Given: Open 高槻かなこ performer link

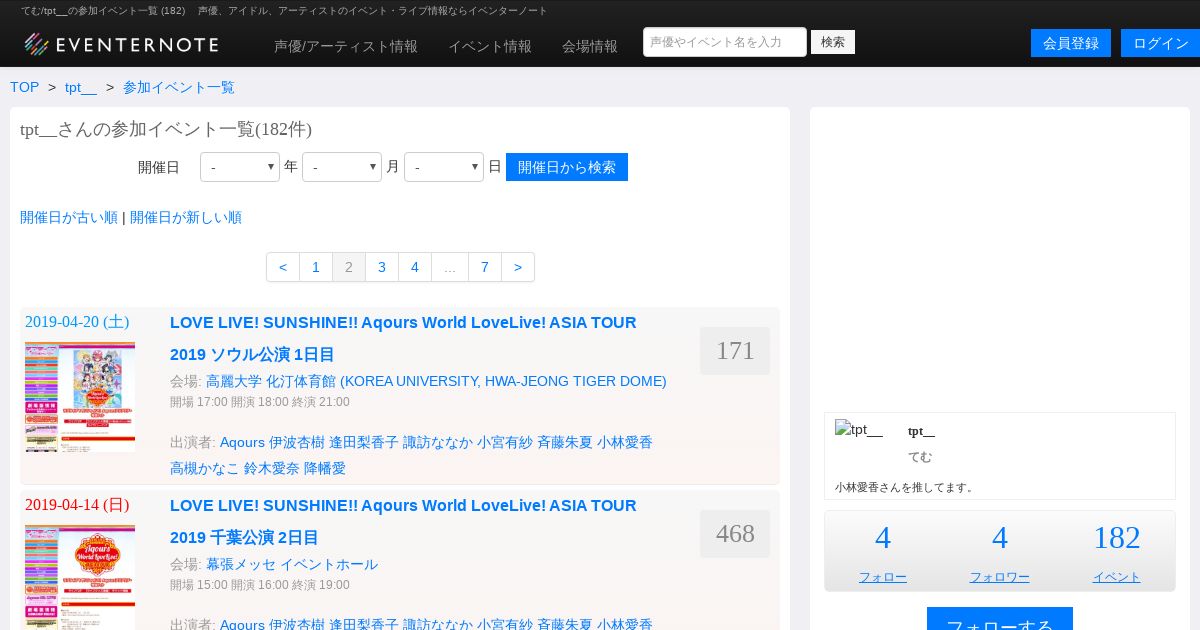Looking at the screenshot, I should 205,468.
